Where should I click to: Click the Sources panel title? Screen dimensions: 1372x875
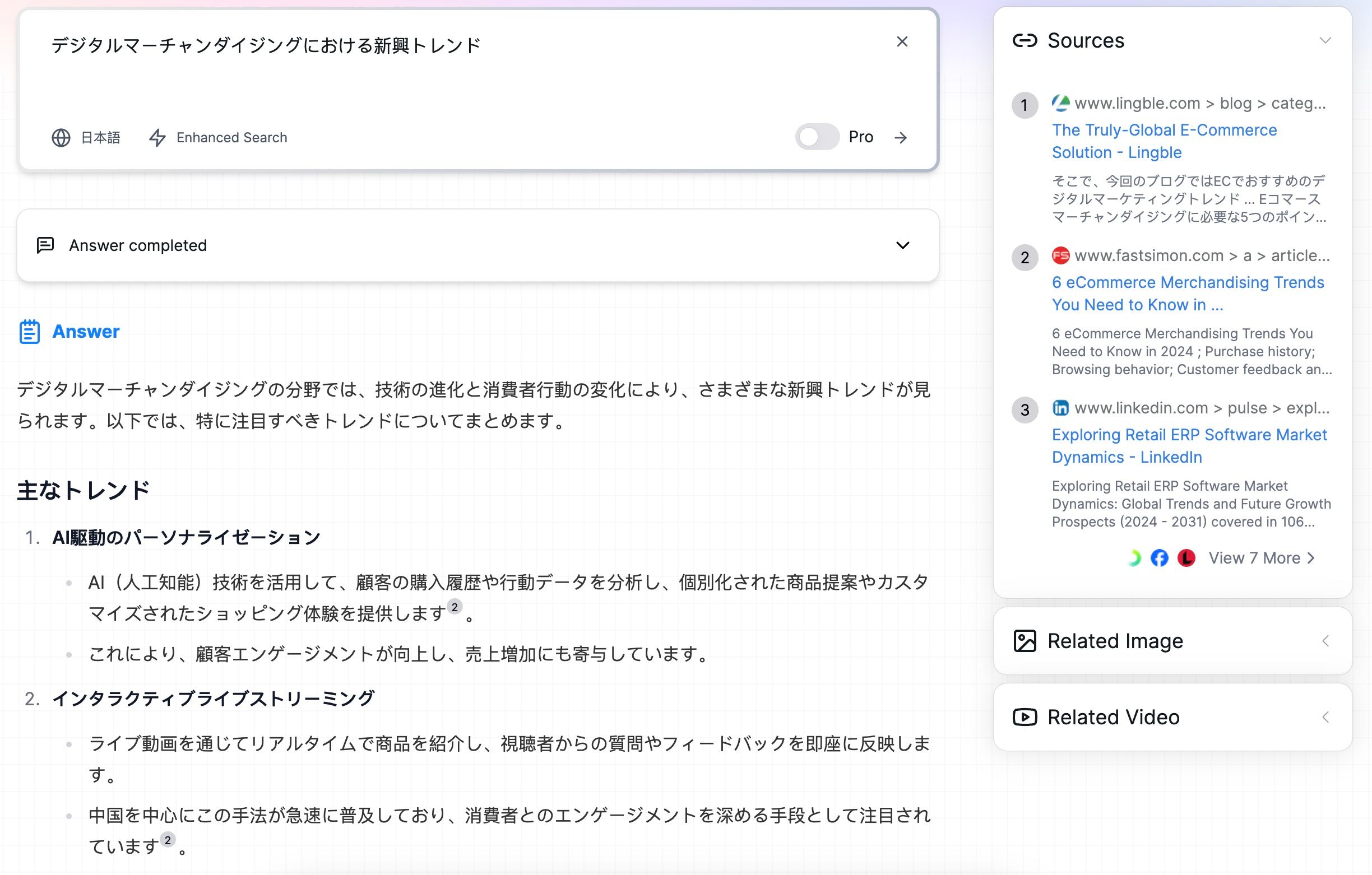point(1086,41)
